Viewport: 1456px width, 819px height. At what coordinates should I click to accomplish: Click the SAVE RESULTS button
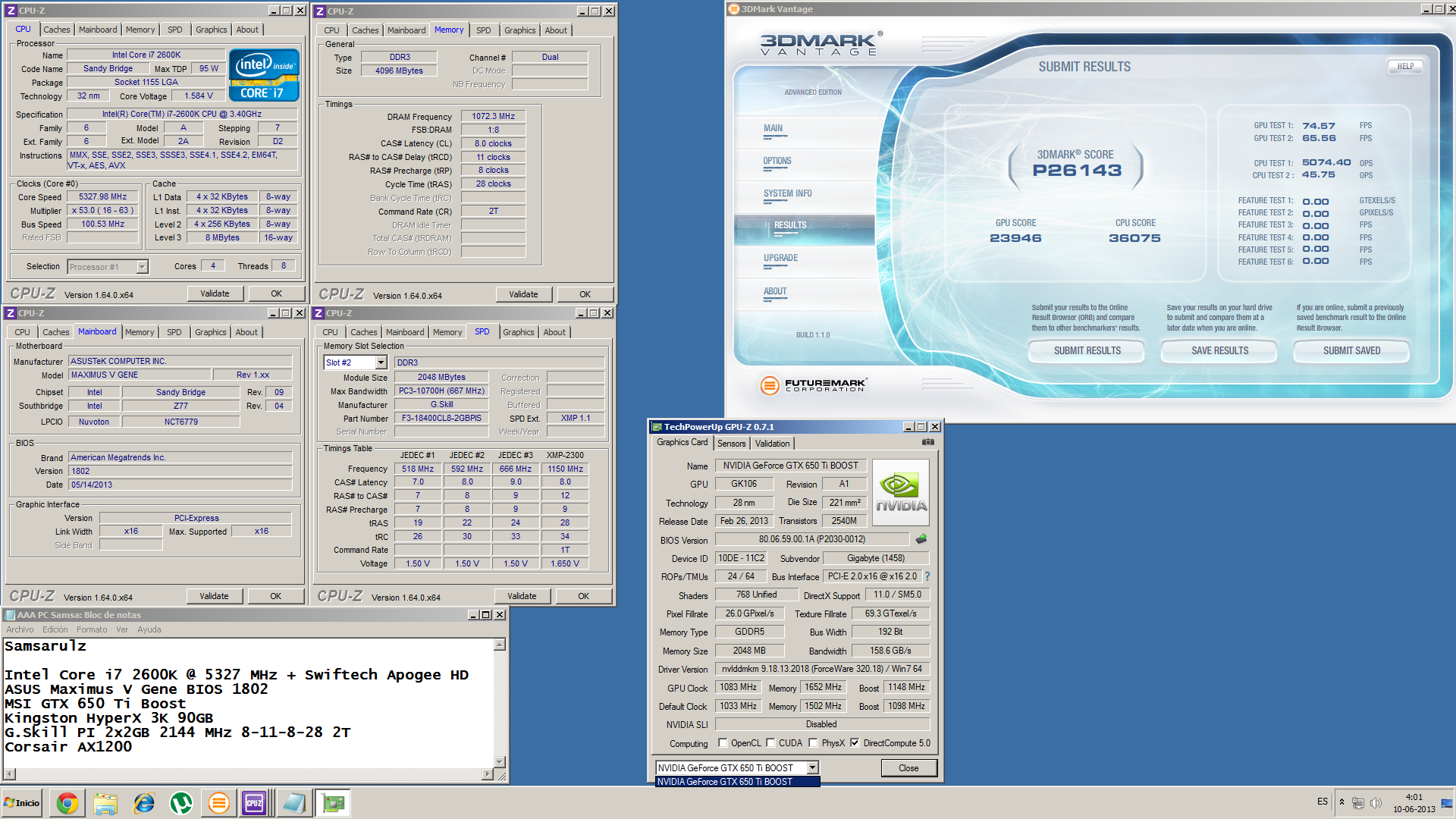click(x=1219, y=350)
